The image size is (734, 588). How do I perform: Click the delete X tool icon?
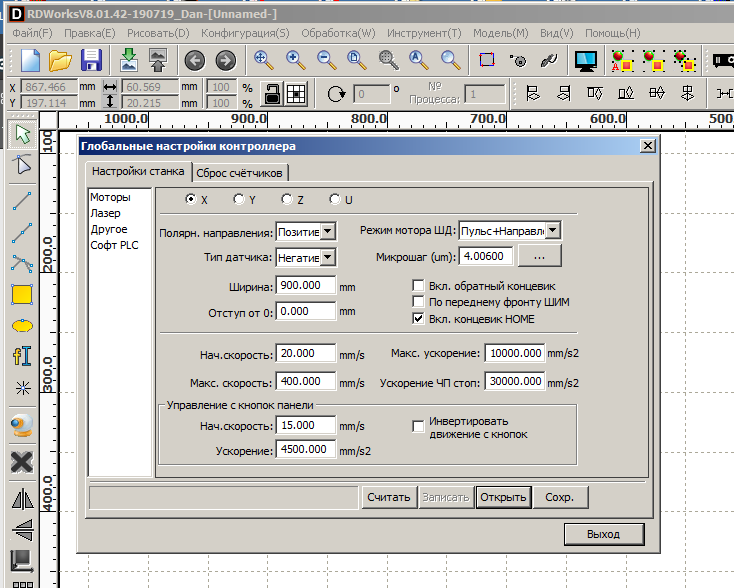coord(21,461)
